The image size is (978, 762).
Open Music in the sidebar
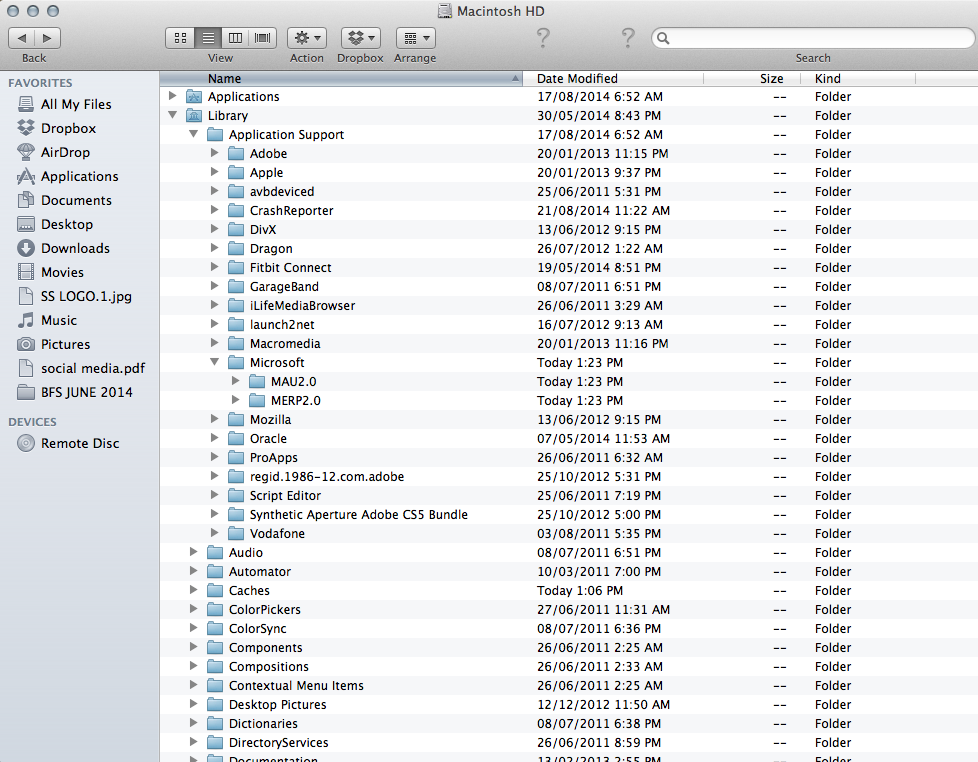(x=59, y=321)
